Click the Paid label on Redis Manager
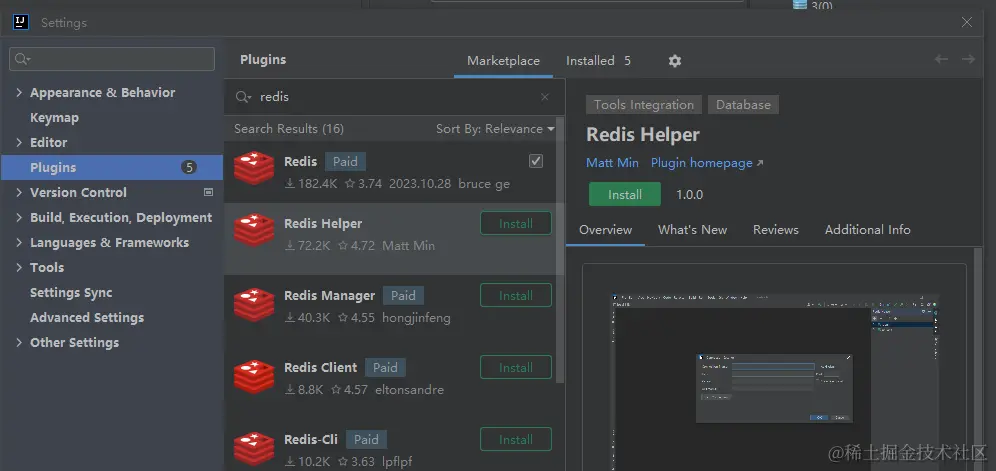Image resolution: width=996 pixels, height=471 pixels. (x=403, y=296)
